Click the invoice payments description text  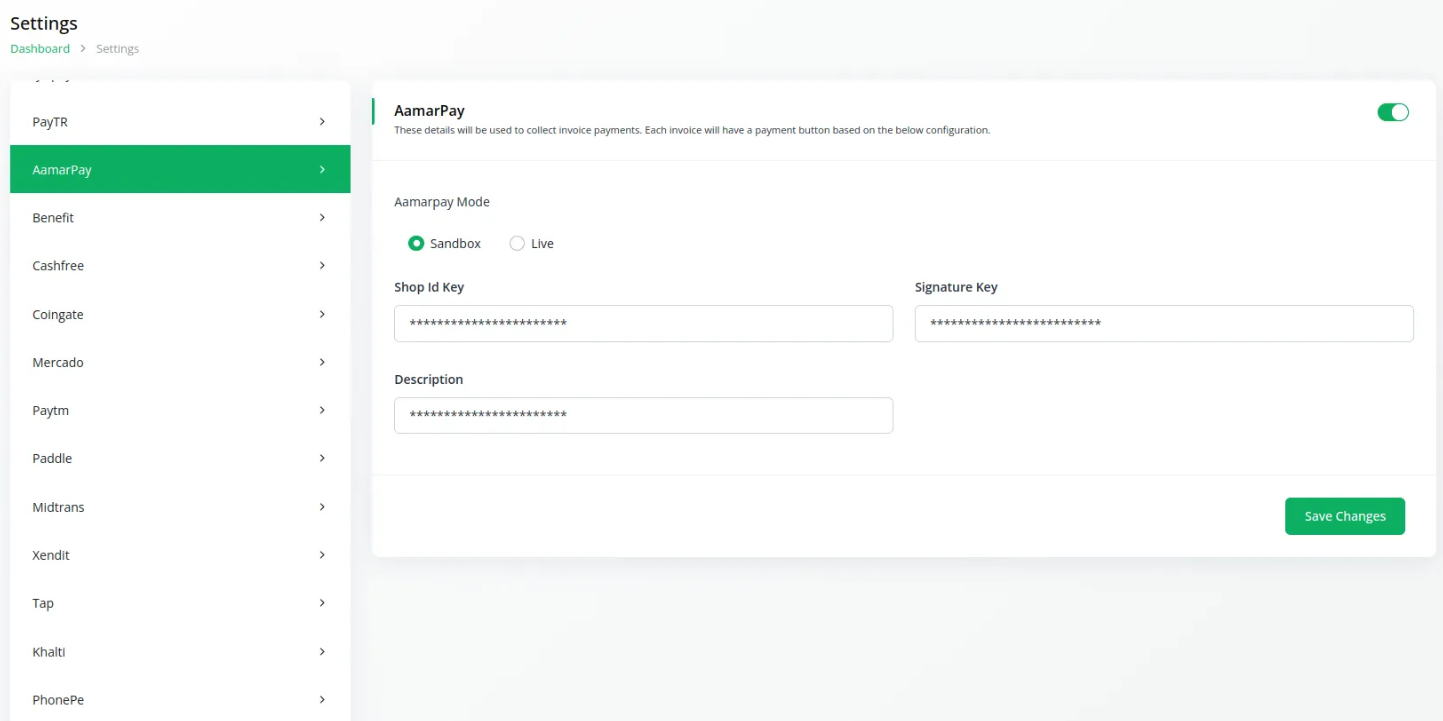pyautogui.click(x=692, y=130)
